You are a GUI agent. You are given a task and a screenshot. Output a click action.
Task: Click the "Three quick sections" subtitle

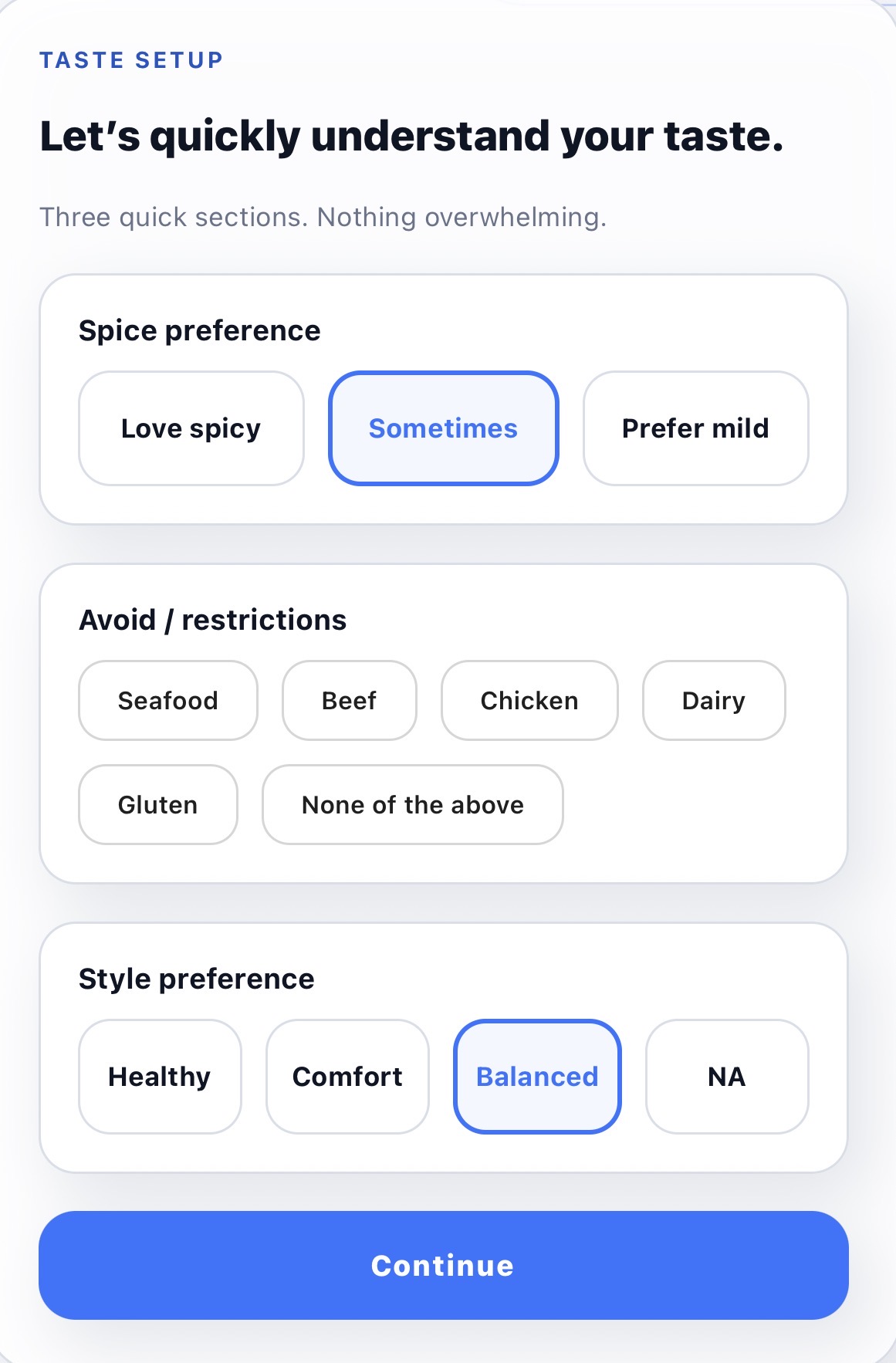[x=323, y=217]
